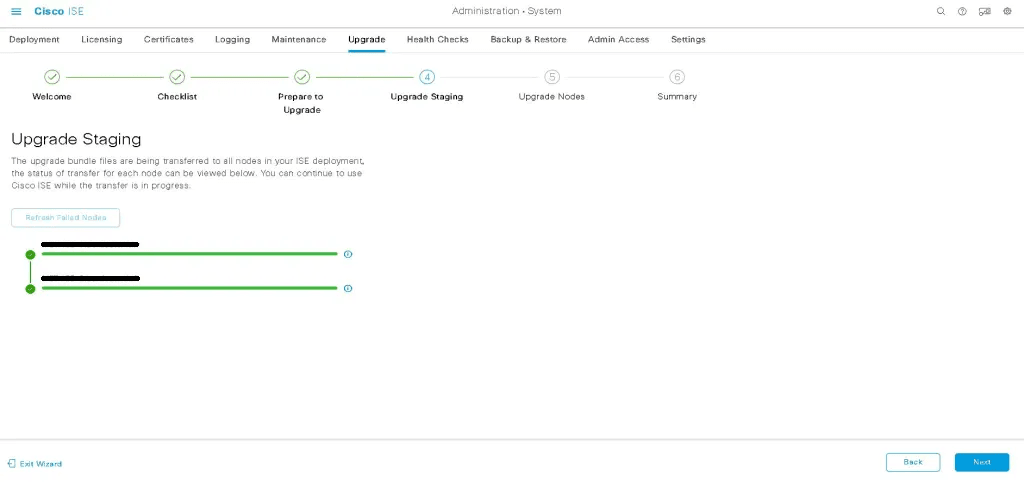Jump to step 6 Summary
This screenshot has height=482, width=1024.
point(677,77)
